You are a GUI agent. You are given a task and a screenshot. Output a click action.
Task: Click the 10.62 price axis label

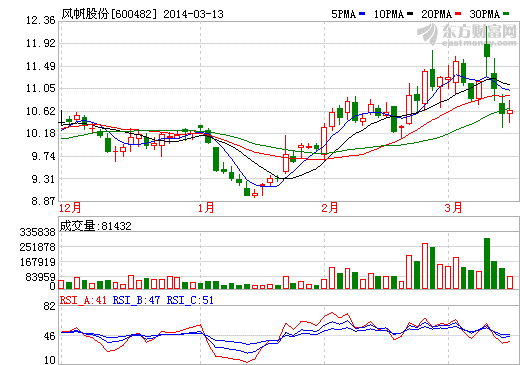point(41,111)
